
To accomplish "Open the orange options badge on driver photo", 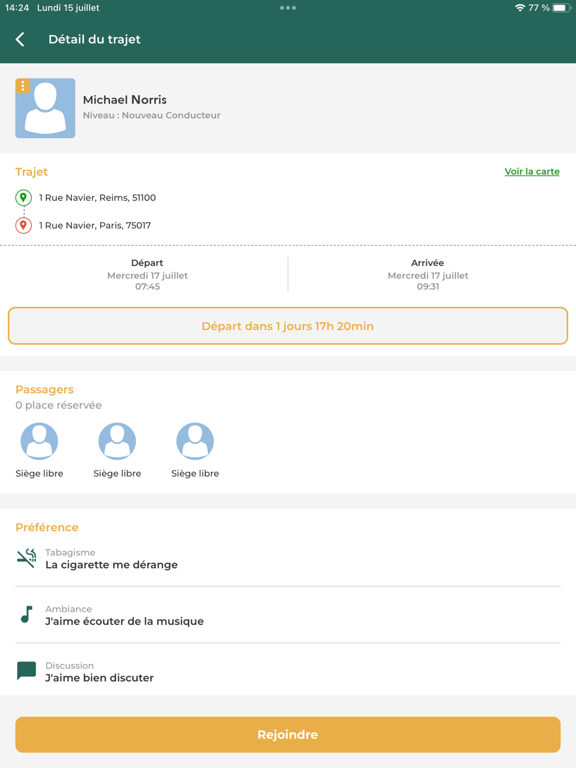I will [23, 86].
